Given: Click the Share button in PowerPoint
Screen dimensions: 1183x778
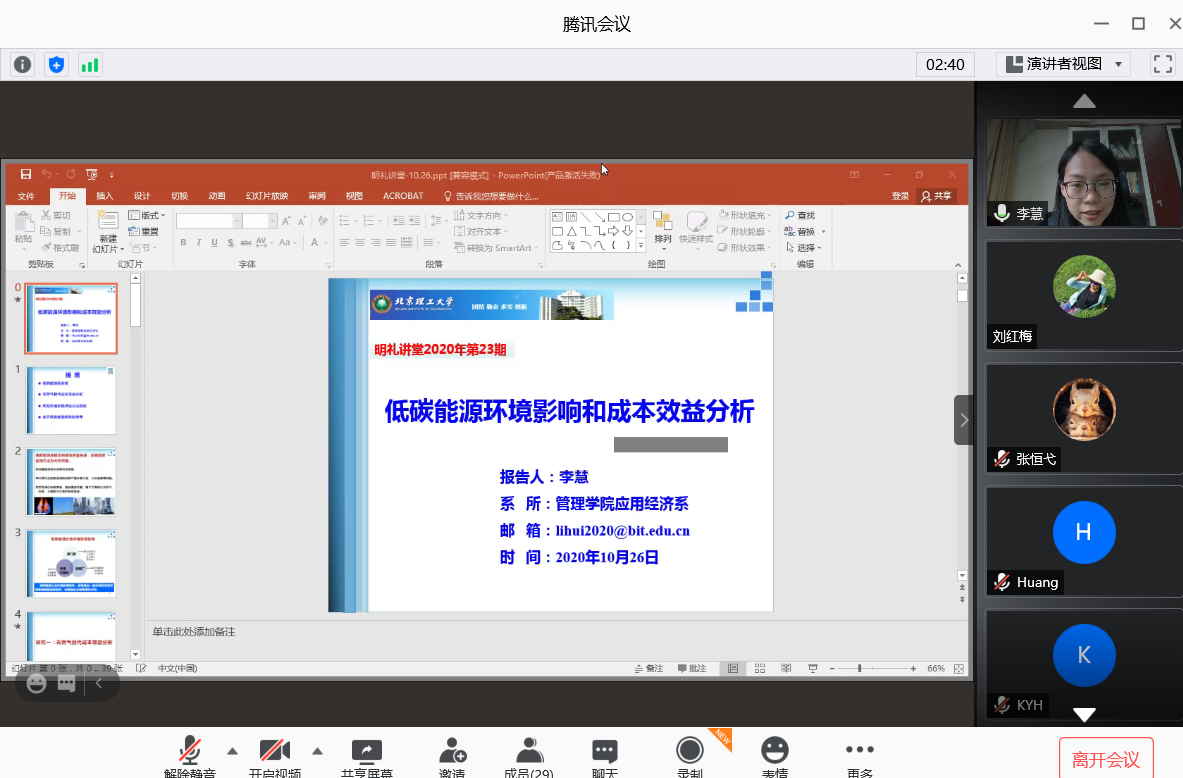Looking at the screenshot, I should (936, 196).
